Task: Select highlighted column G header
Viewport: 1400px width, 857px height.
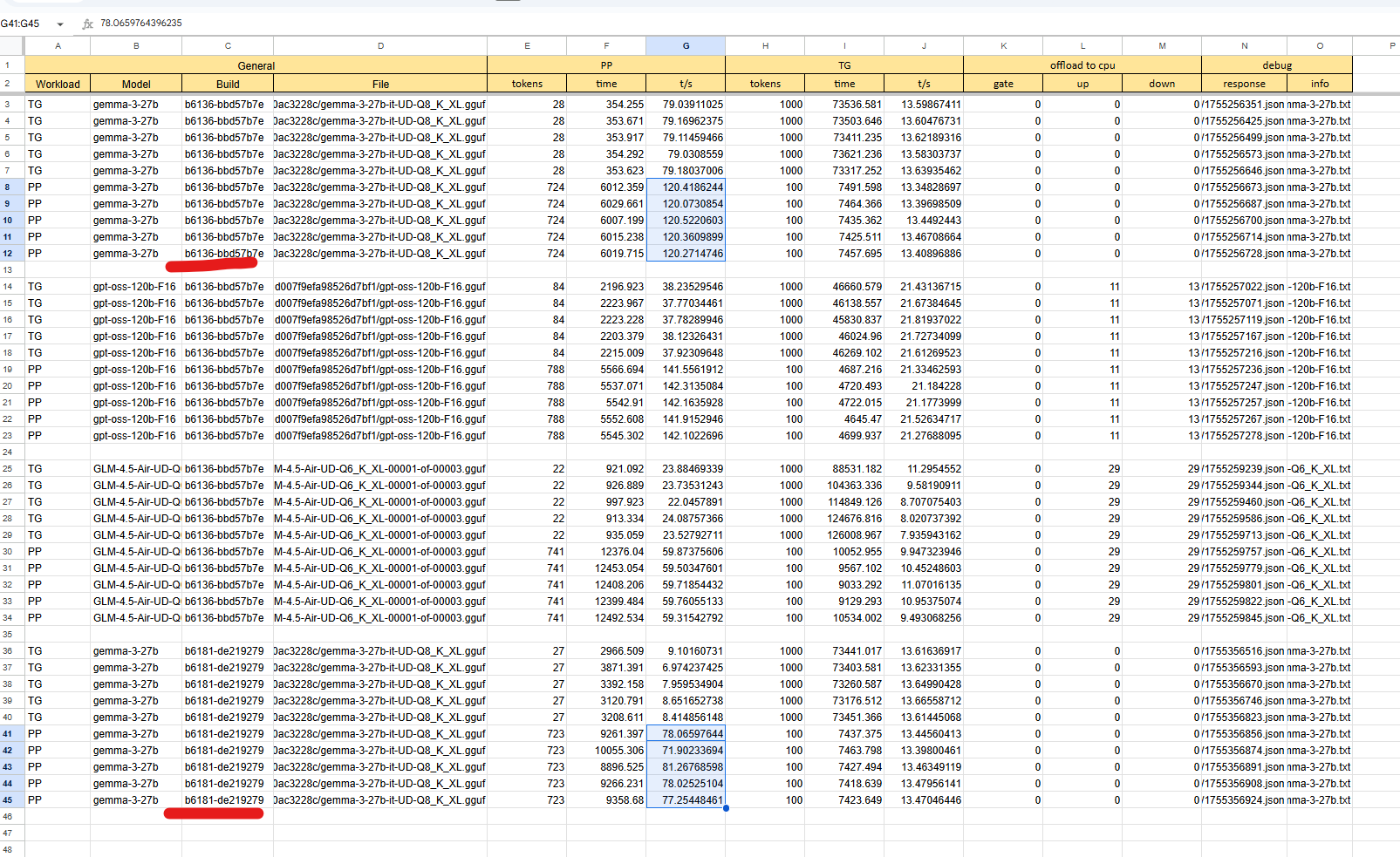Action: pyautogui.click(x=686, y=45)
